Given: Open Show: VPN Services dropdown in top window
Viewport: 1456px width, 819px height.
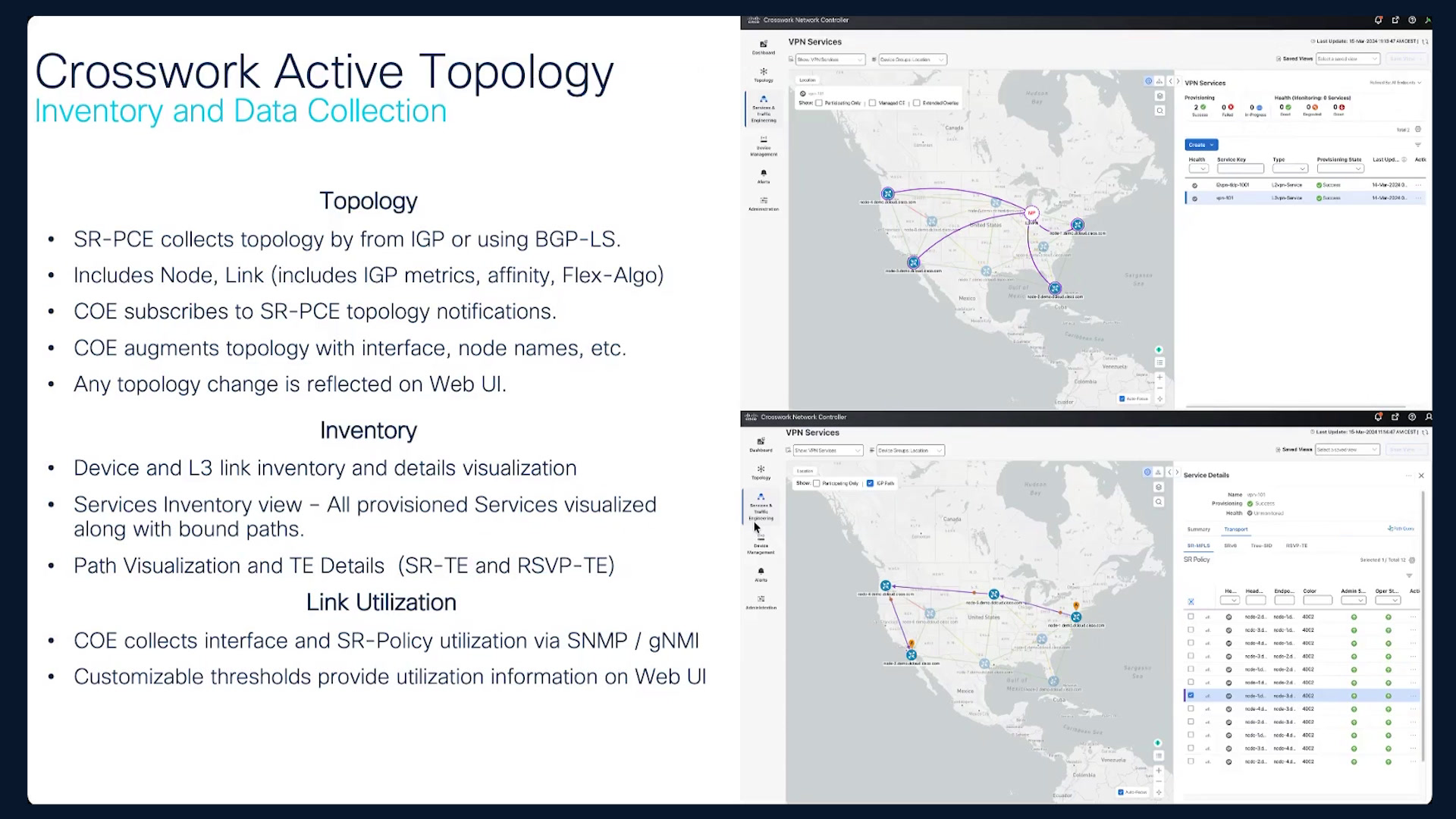Looking at the screenshot, I should [830, 59].
